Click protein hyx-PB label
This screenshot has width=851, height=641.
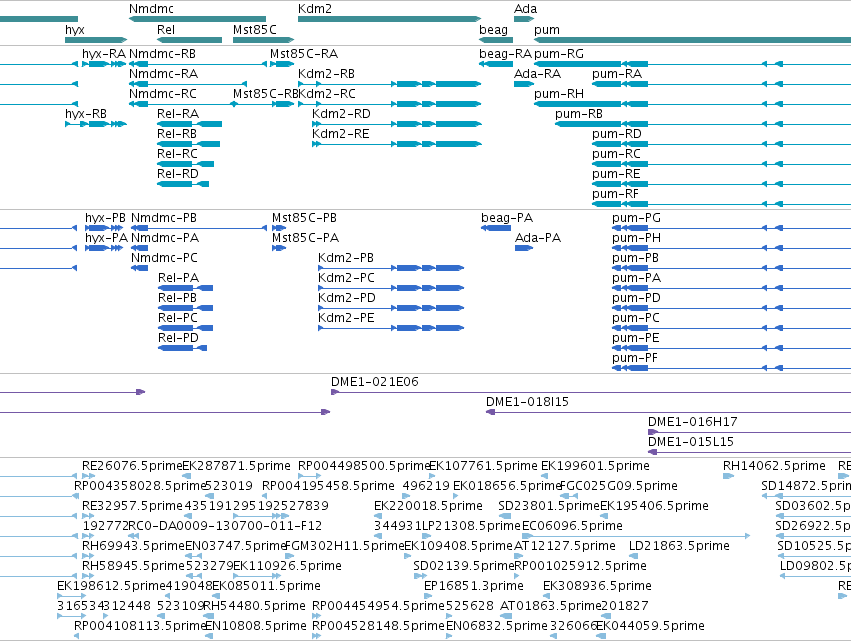tap(105, 218)
